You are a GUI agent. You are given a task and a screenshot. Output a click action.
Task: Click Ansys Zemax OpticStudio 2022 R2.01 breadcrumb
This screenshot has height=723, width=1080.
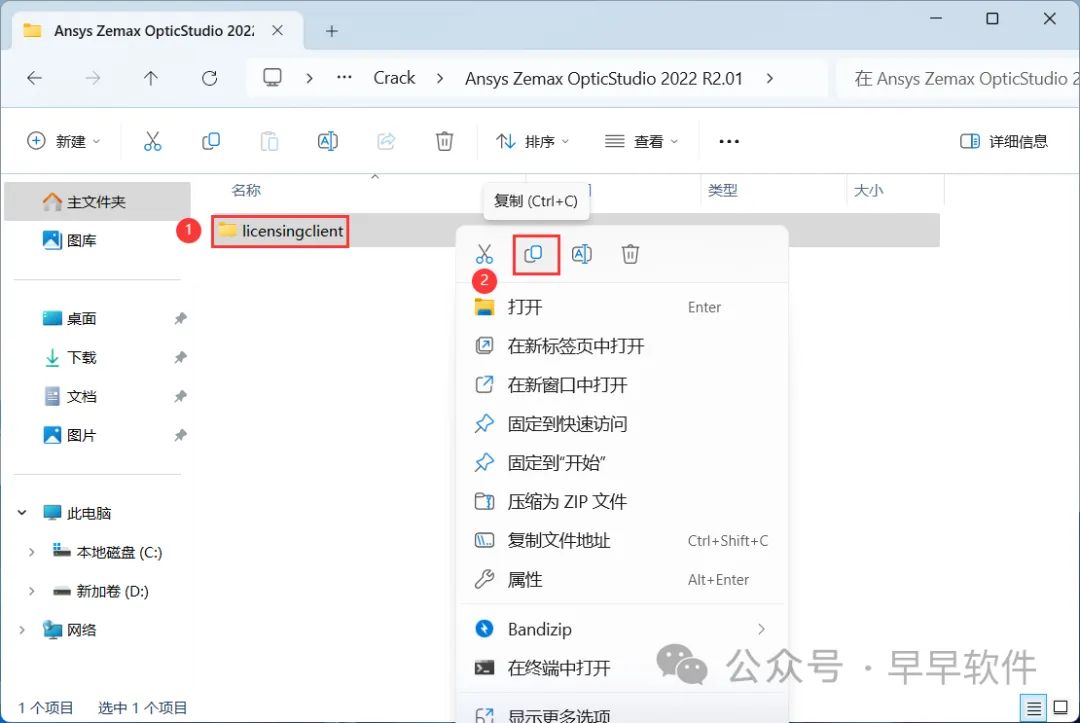point(603,78)
